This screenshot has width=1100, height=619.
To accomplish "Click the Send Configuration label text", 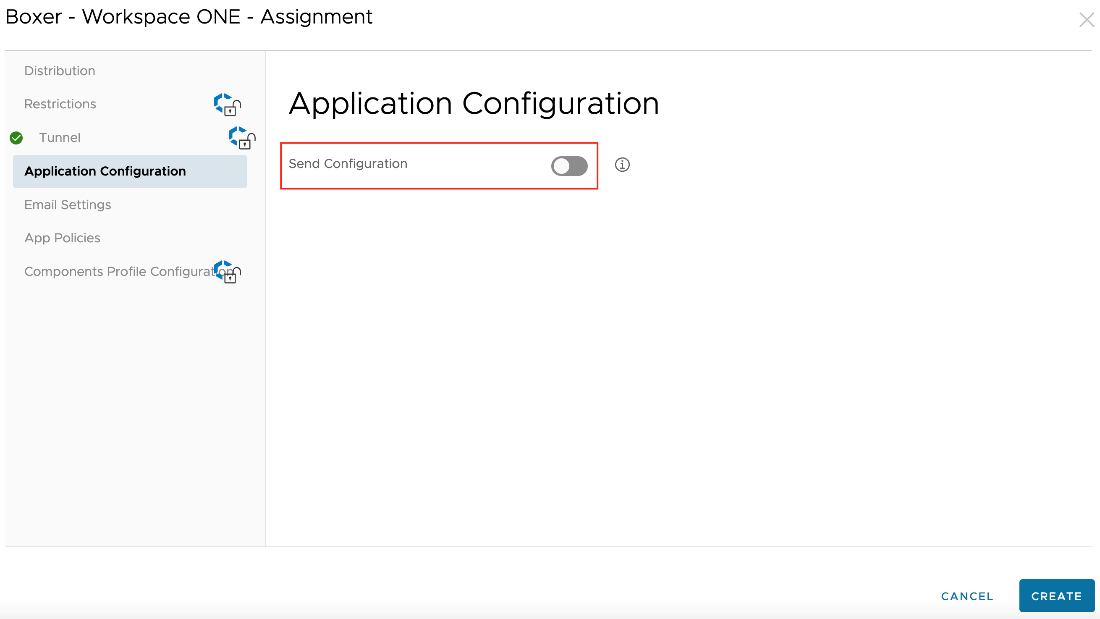I will point(348,164).
